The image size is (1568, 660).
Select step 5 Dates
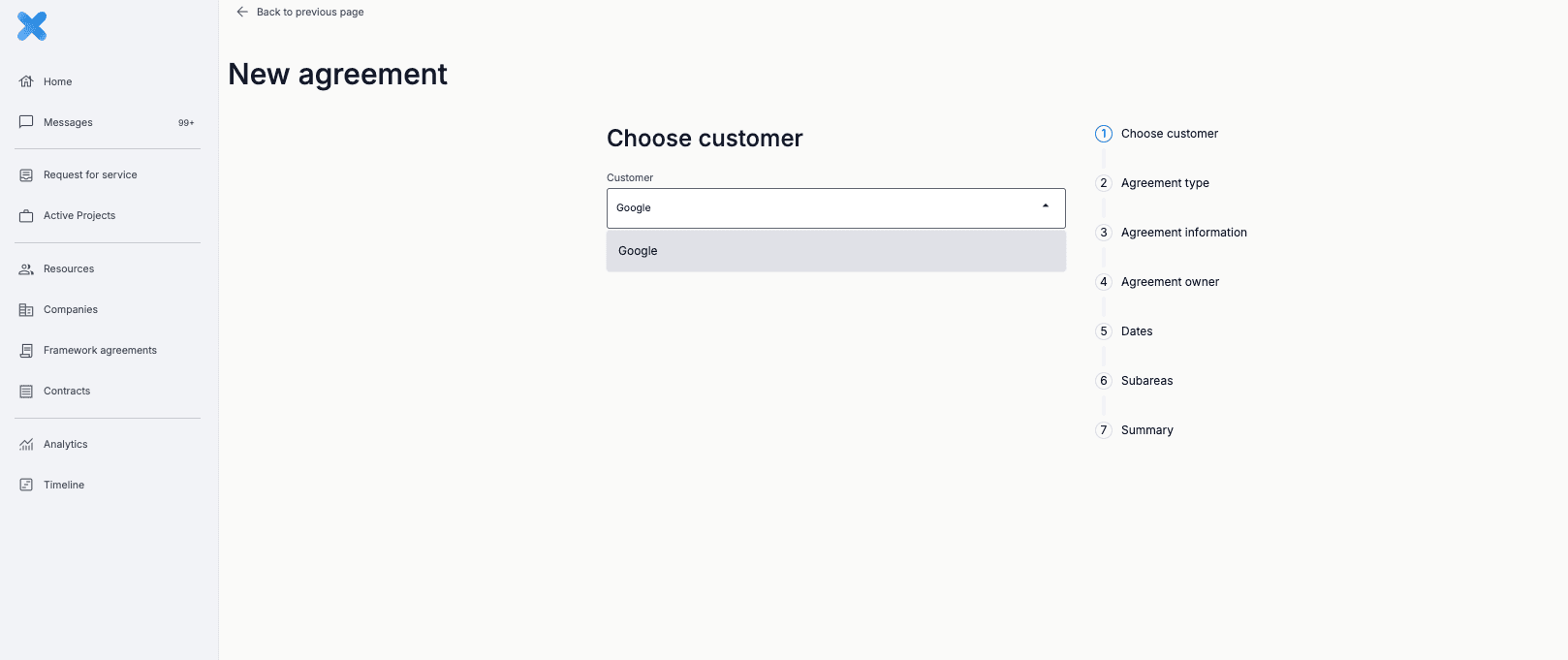(1136, 331)
